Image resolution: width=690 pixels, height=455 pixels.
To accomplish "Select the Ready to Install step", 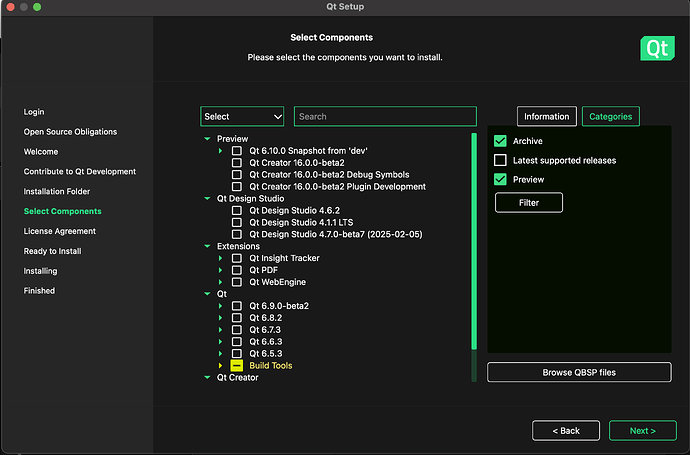I will 52,251.
